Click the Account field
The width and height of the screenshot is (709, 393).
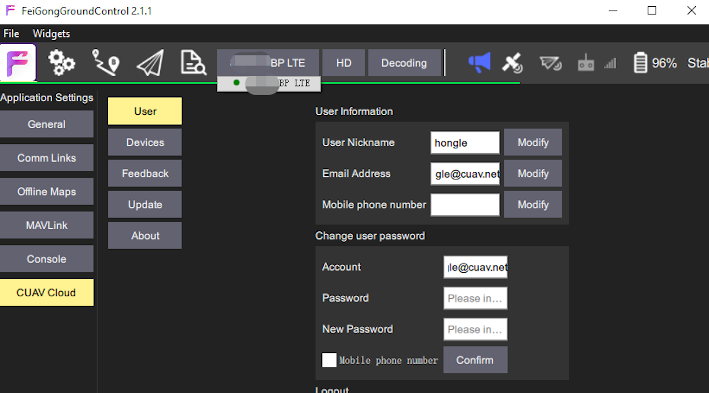click(x=475, y=267)
